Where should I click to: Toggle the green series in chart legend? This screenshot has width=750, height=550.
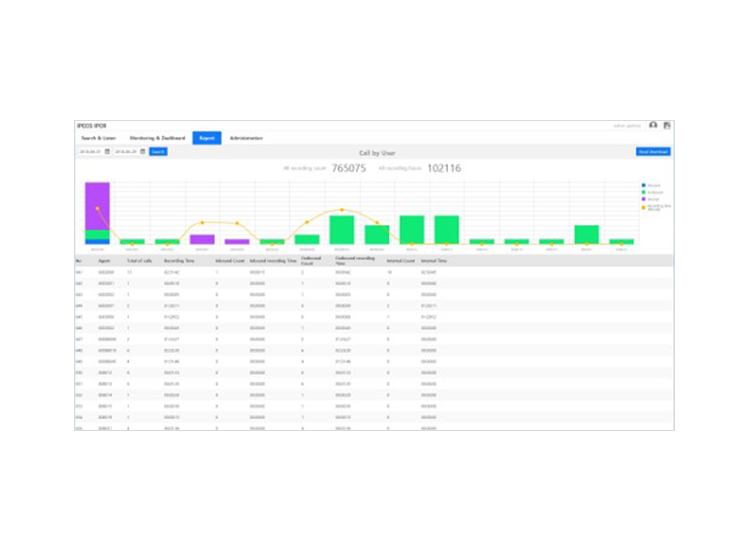tap(642, 192)
